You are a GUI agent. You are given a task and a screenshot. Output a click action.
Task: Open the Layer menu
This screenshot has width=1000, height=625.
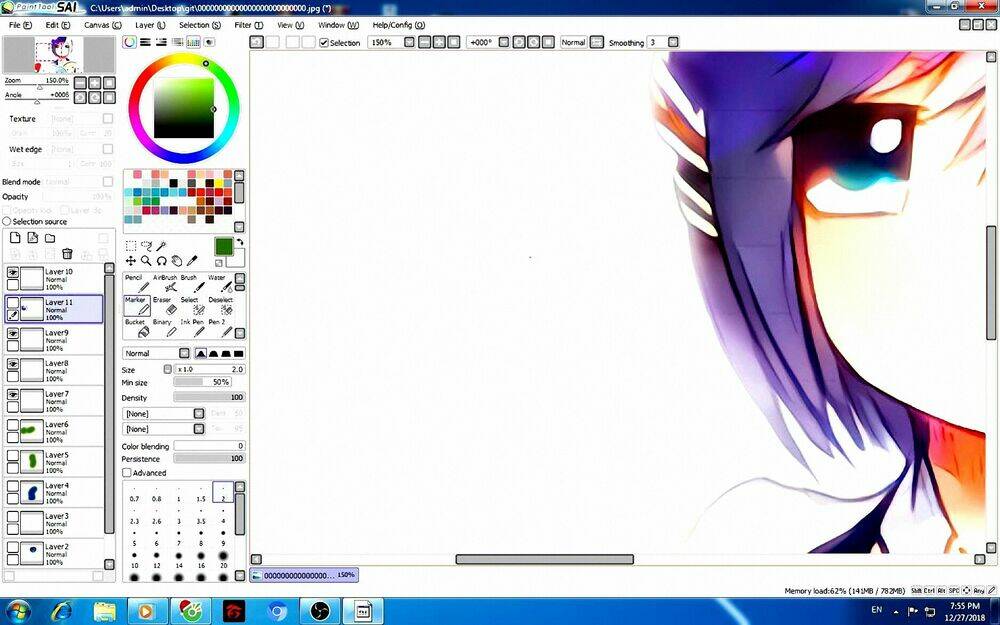(150, 25)
